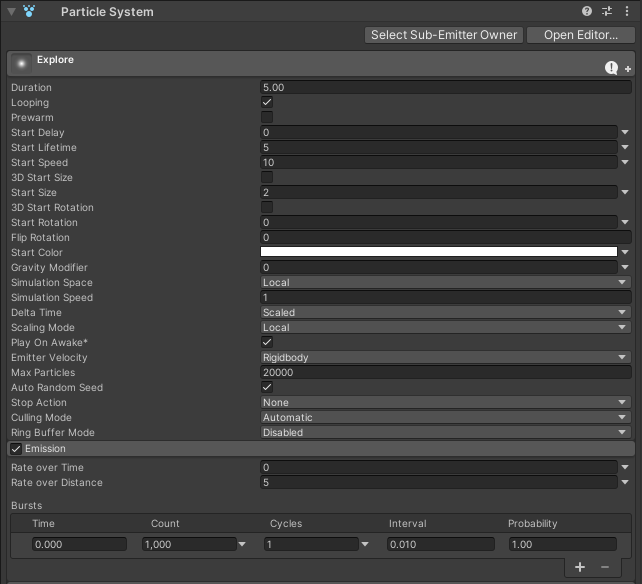This screenshot has width=642, height=584.
Task: Open Rate over Distance mode arrow
Action: point(625,482)
